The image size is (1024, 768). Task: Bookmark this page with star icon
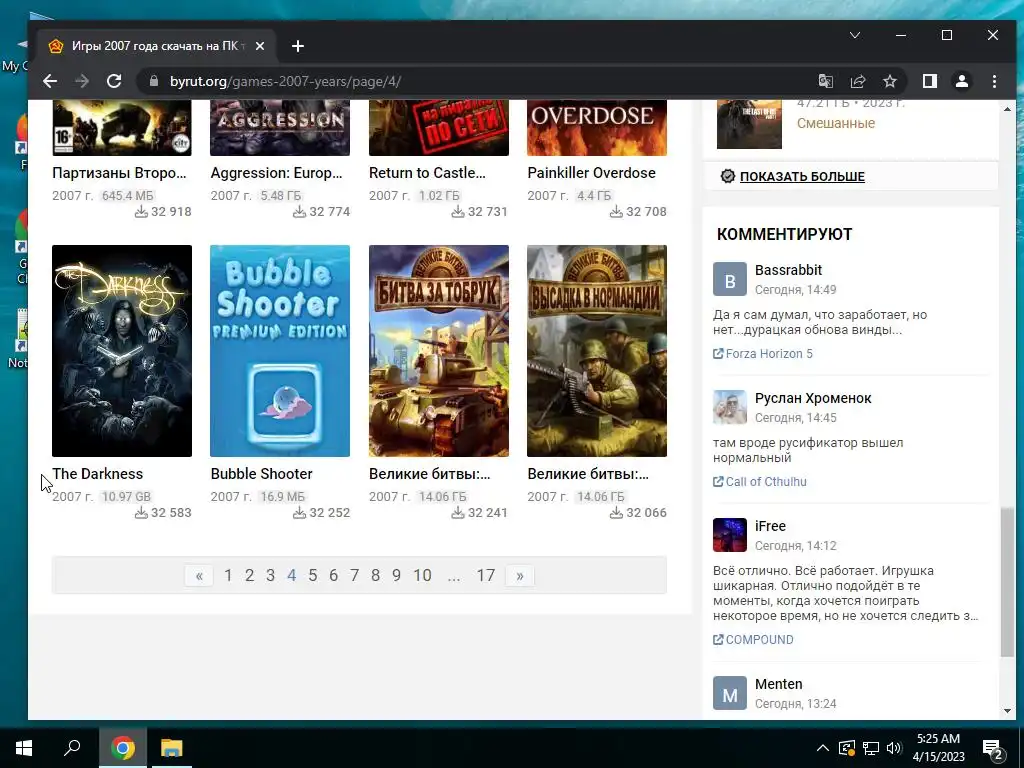click(x=889, y=82)
